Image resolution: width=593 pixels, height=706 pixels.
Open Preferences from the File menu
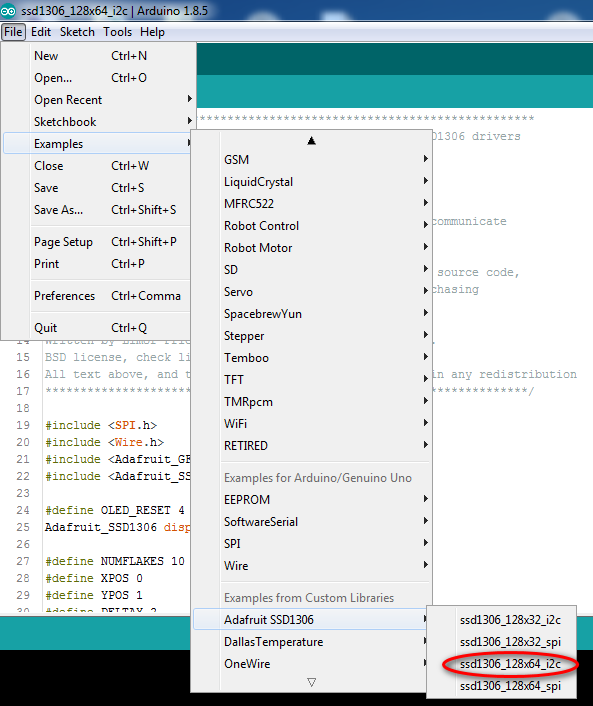point(97,296)
